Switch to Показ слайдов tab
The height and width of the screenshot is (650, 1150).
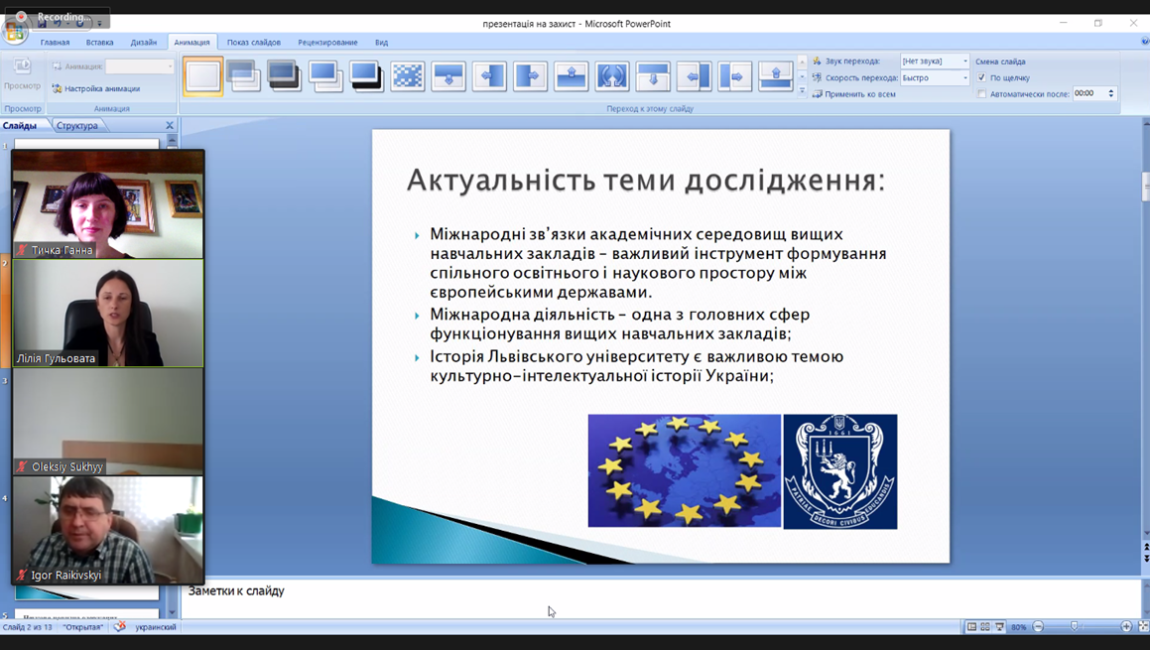[x=253, y=43]
